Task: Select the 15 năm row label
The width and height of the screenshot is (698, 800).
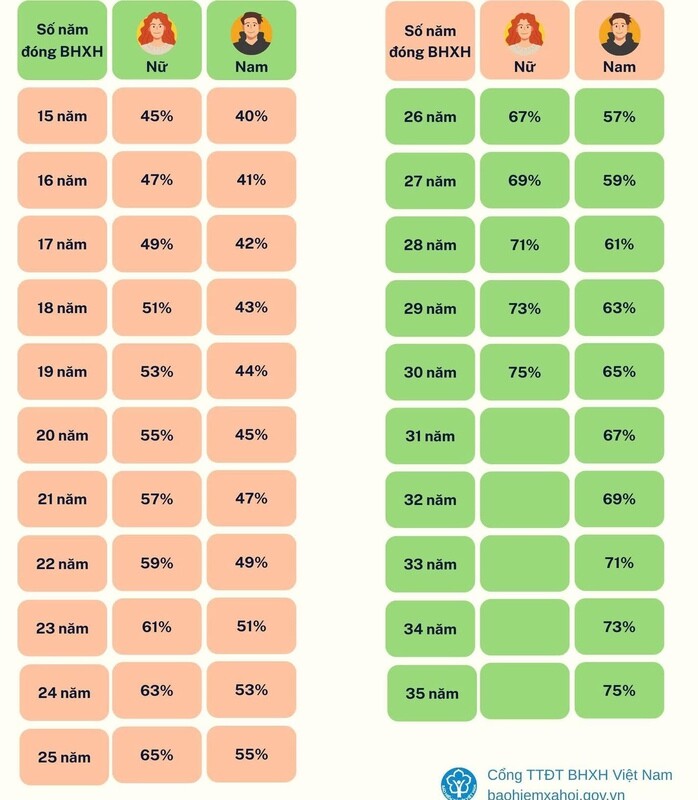Action: coord(62,116)
